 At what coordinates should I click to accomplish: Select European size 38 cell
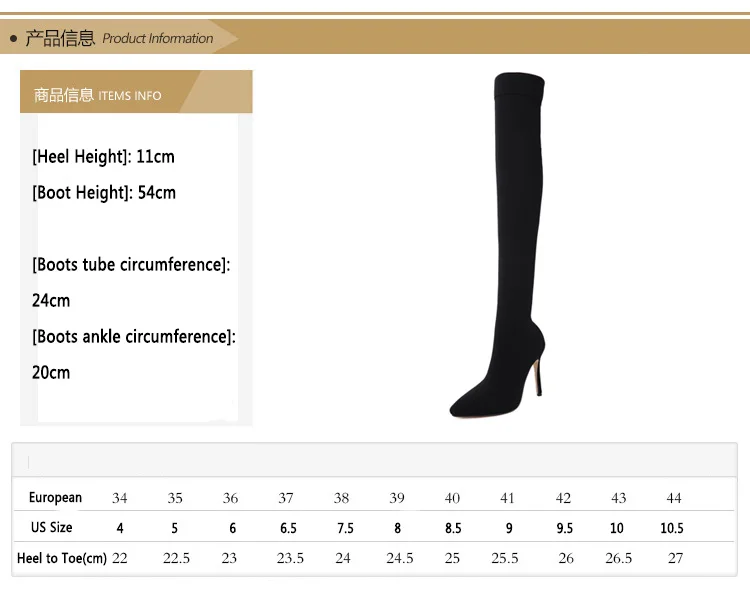[x=342, y=498]
